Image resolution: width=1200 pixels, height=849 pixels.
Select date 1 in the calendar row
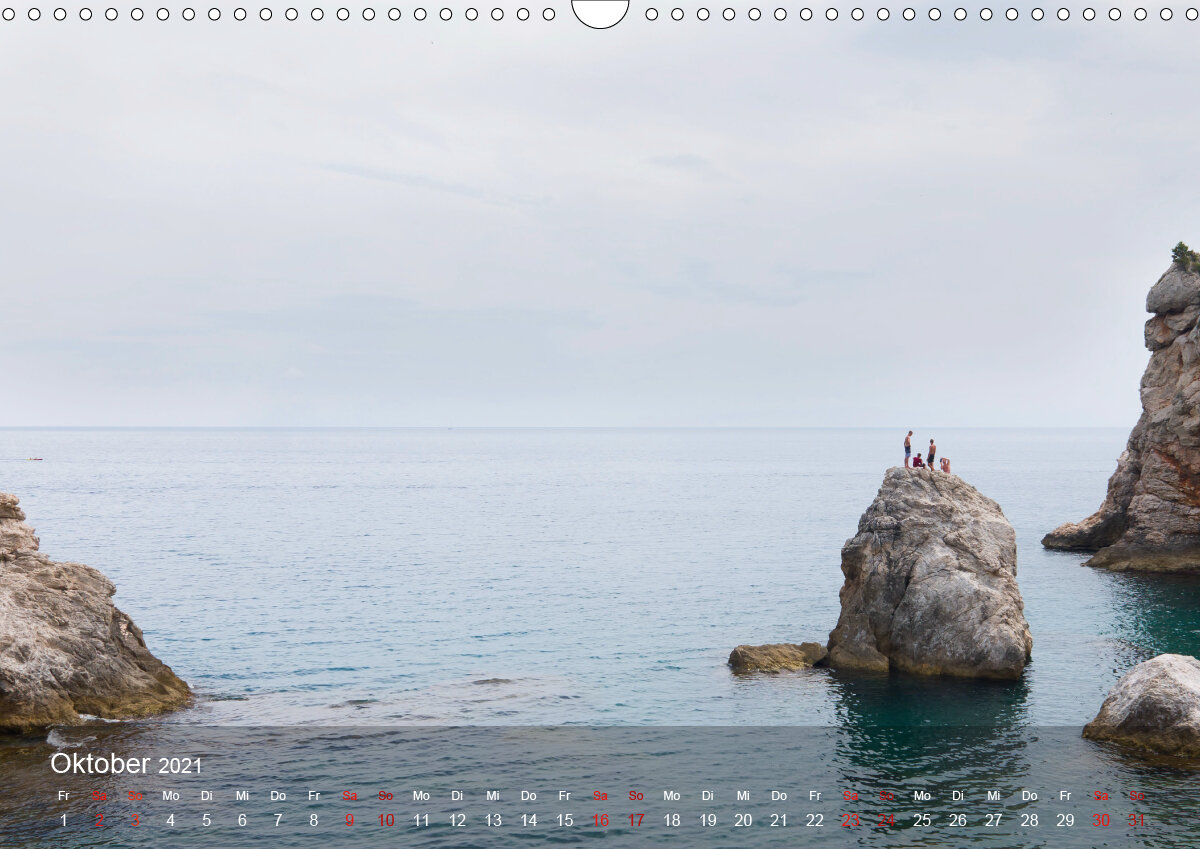pos(63,820)
